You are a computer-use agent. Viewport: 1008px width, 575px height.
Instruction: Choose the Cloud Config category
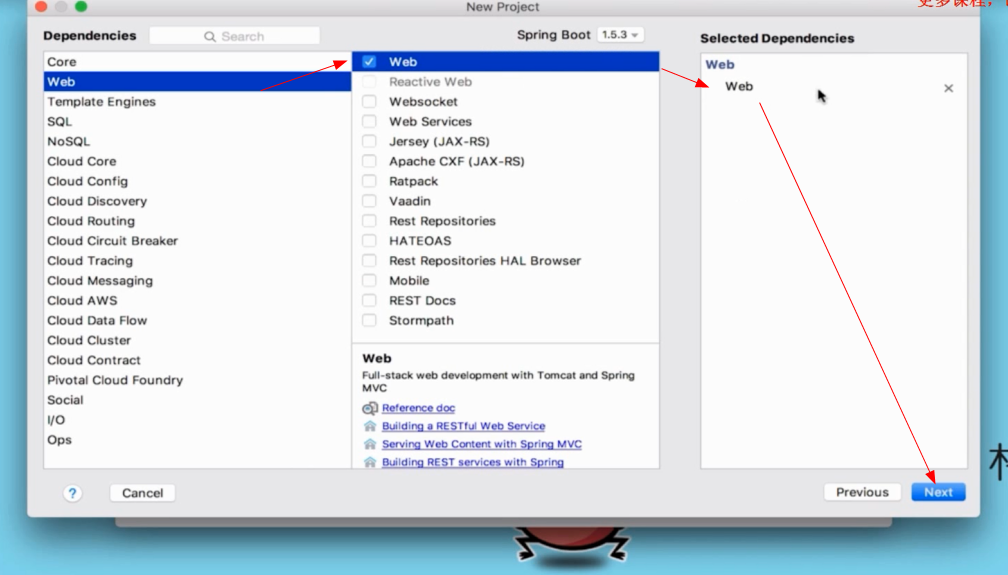point(197,181)
